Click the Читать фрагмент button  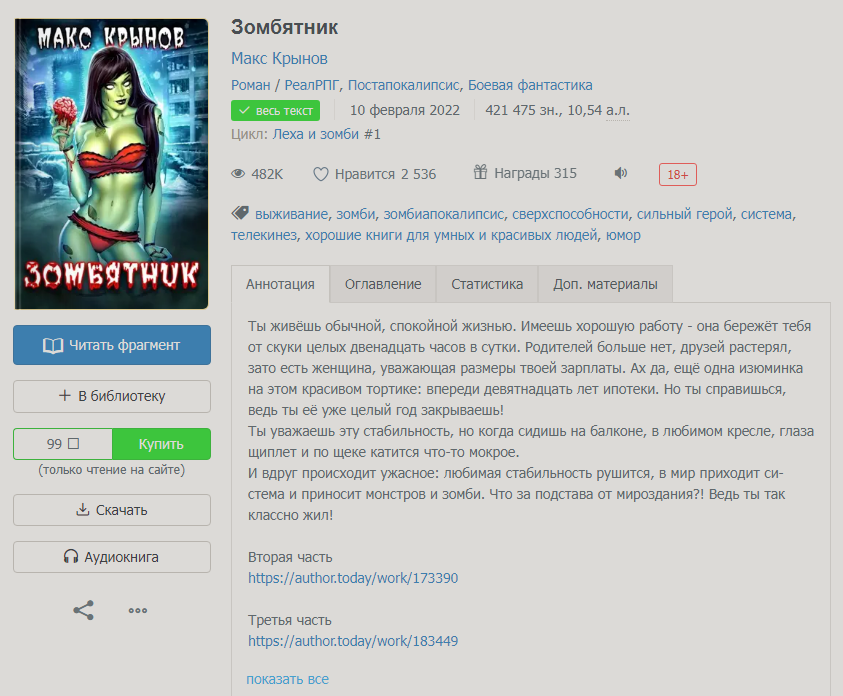click(112, 345)
